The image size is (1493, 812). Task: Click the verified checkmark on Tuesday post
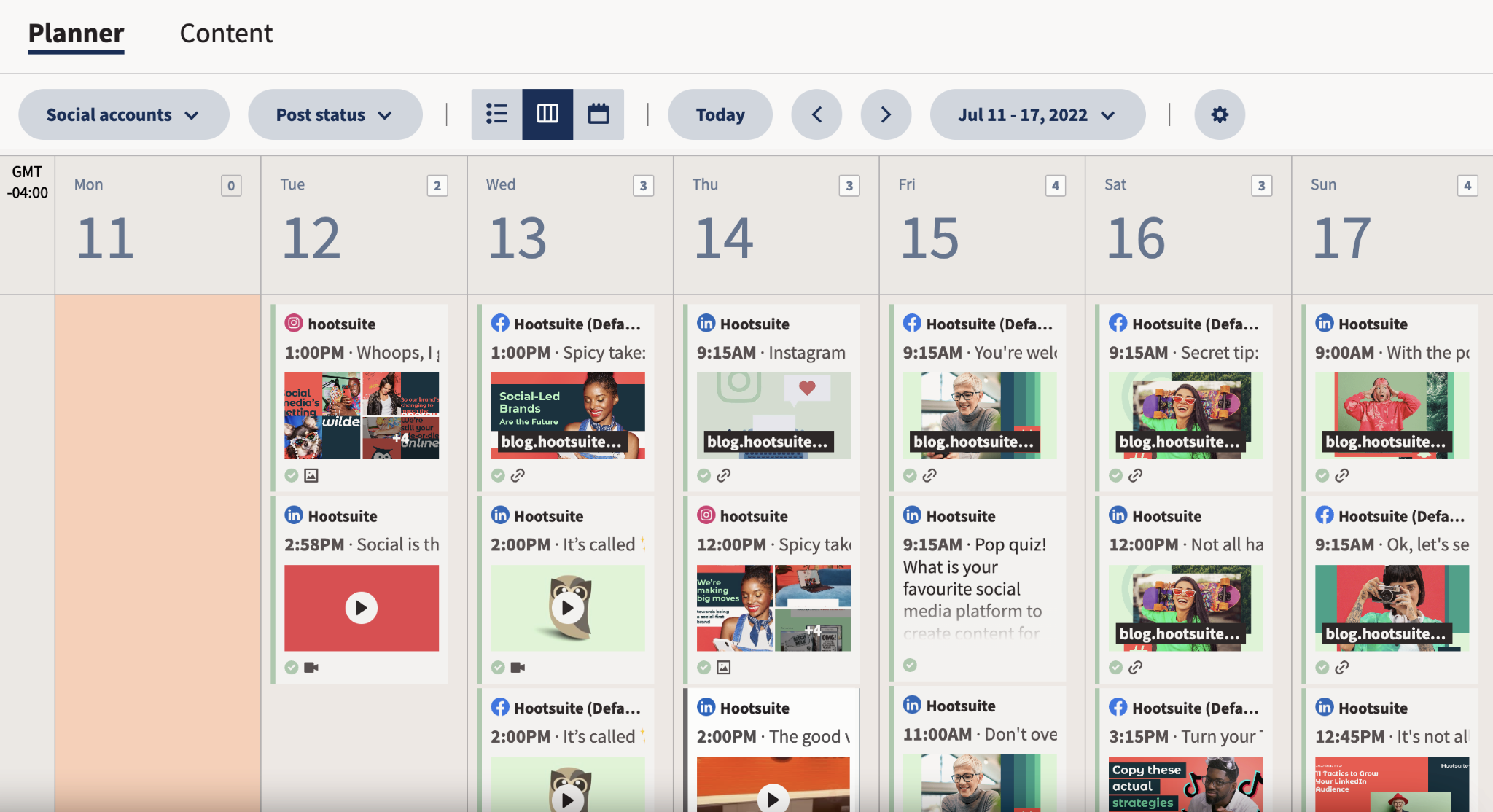(x=291, y=474)
